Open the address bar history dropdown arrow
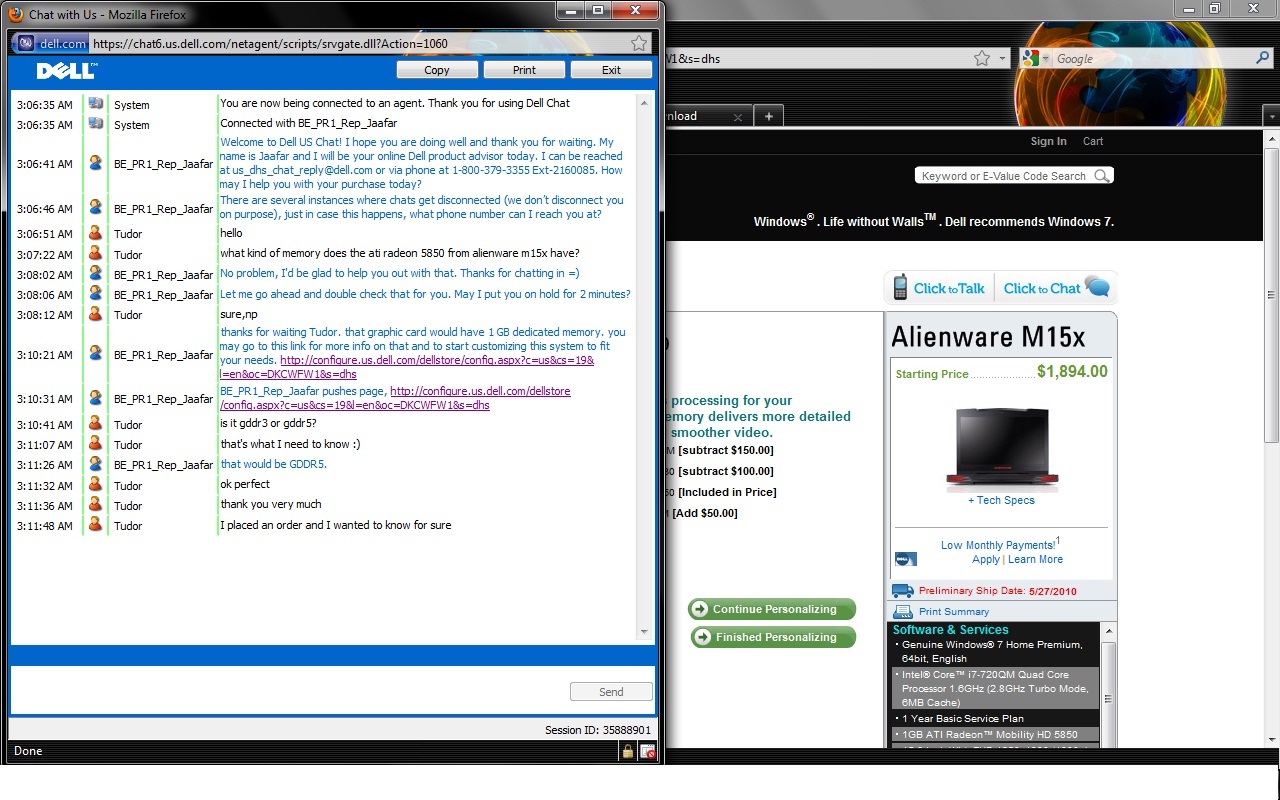Screen dimensions: 1280x800 point(1003,59)
